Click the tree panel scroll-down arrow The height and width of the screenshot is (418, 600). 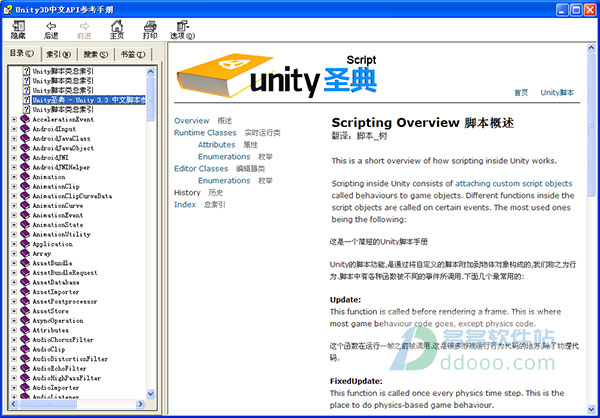tap(151, 394)
